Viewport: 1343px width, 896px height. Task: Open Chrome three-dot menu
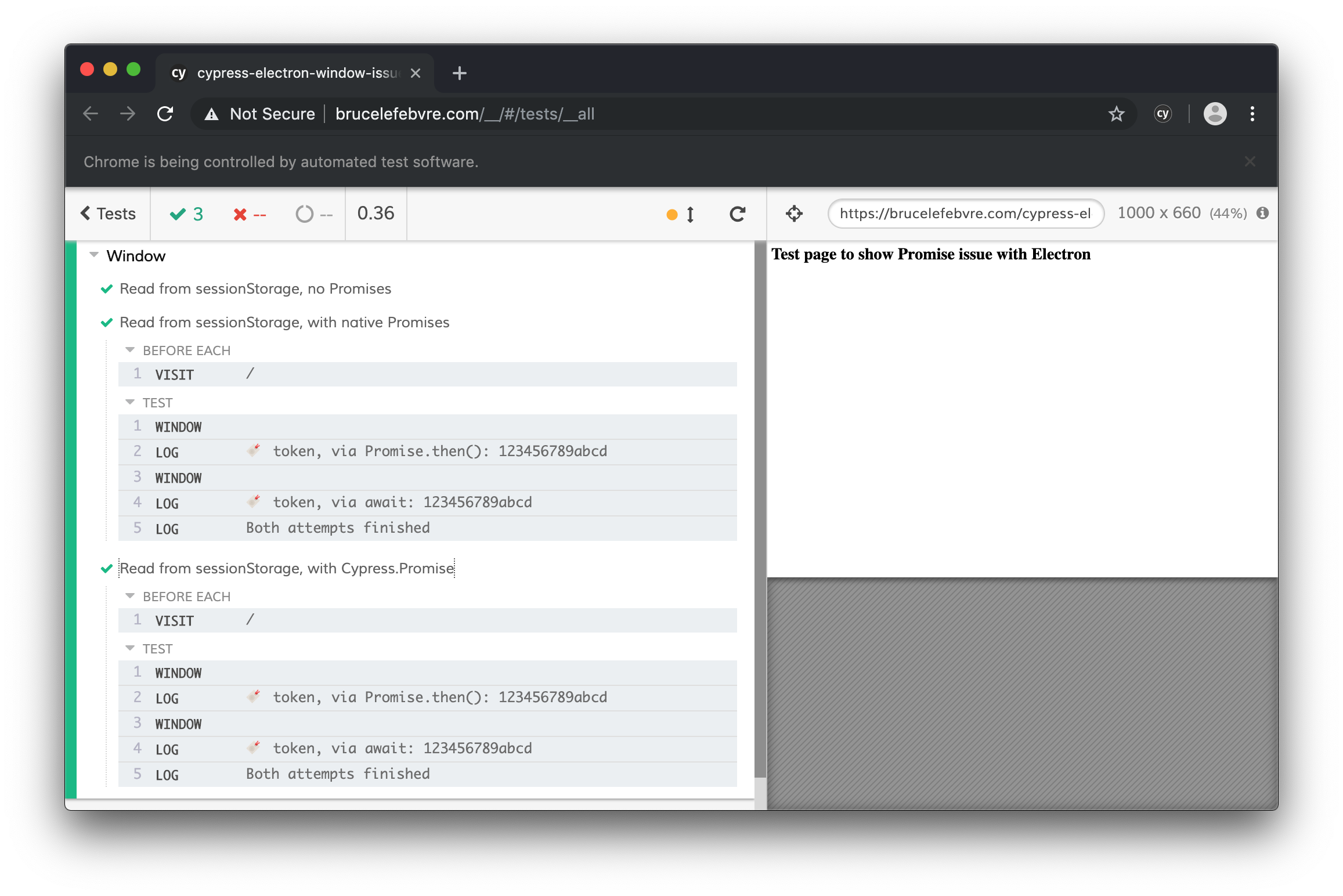tap(1252, 114)
